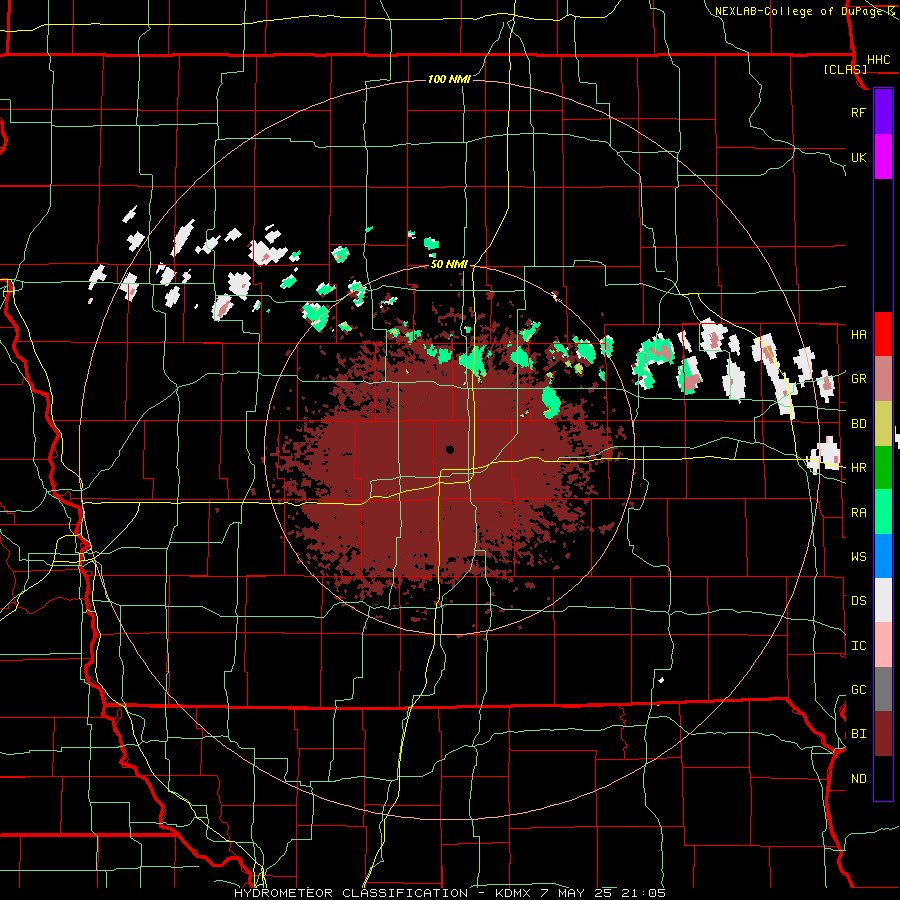Click the UK legend label text
The width and height of the screenshot is (900, 900).
pos(858,157)
